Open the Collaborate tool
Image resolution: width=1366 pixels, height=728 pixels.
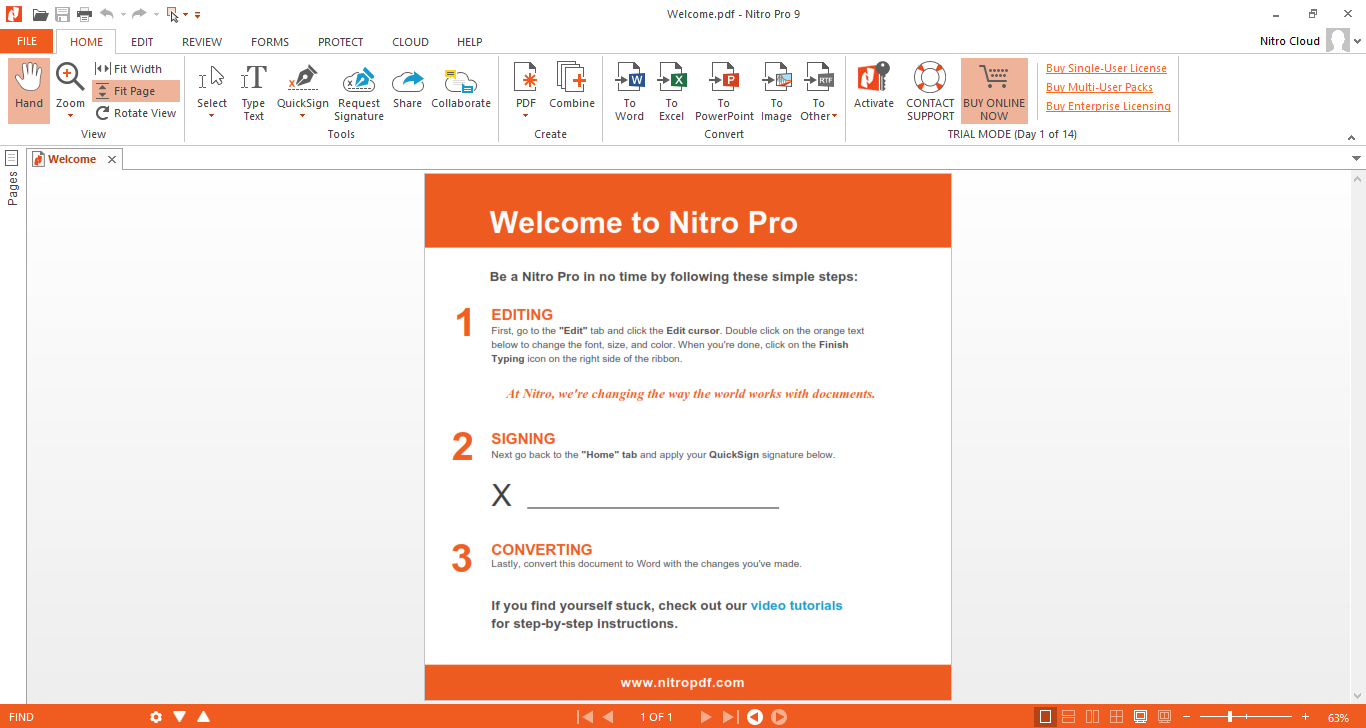point(461,88)
